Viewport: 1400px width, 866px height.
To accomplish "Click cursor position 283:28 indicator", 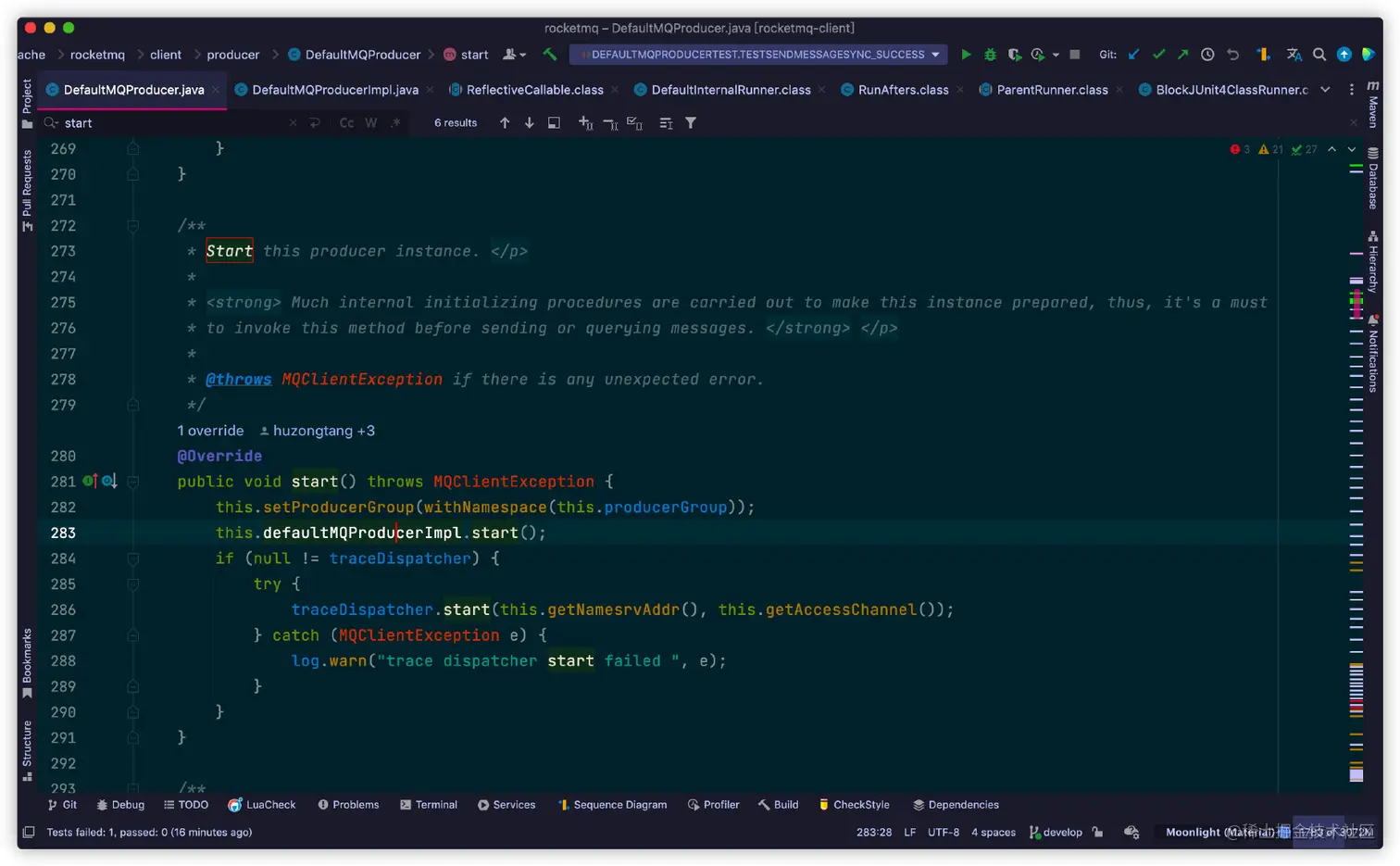I will 874,832.
